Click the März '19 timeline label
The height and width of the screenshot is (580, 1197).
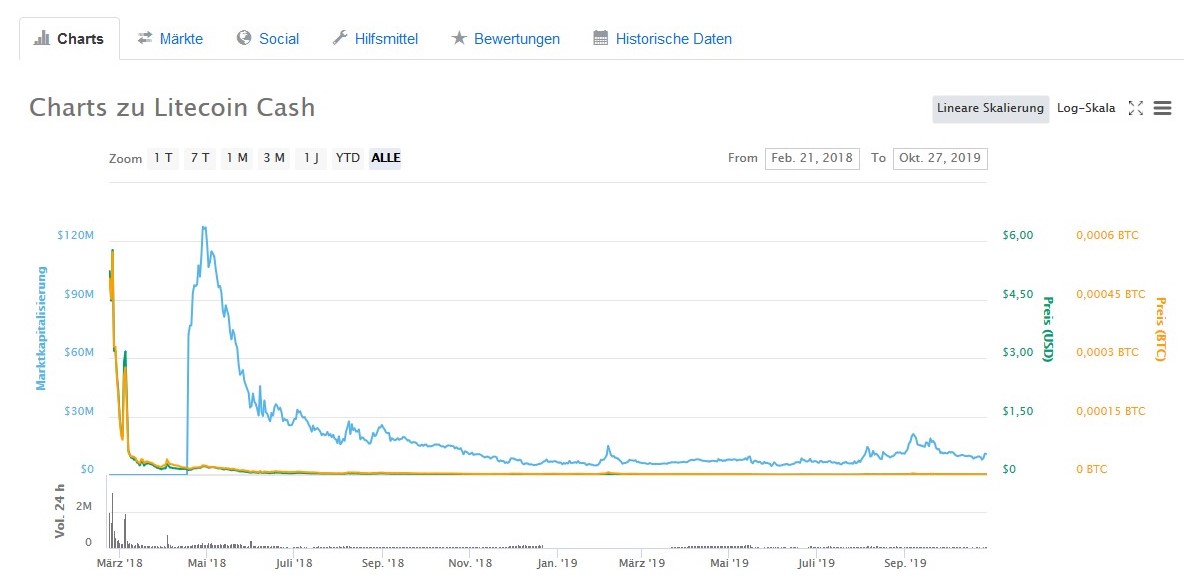pos(641,564)
